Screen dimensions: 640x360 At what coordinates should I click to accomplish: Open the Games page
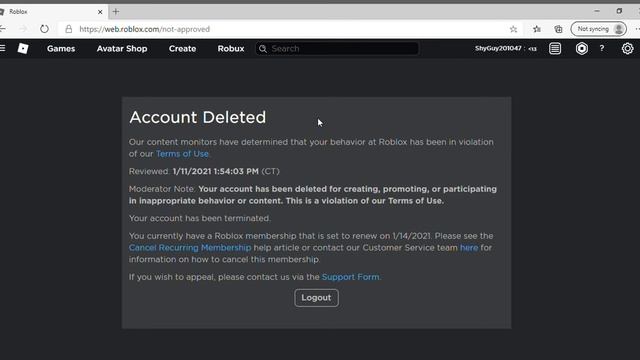point(61,49)
